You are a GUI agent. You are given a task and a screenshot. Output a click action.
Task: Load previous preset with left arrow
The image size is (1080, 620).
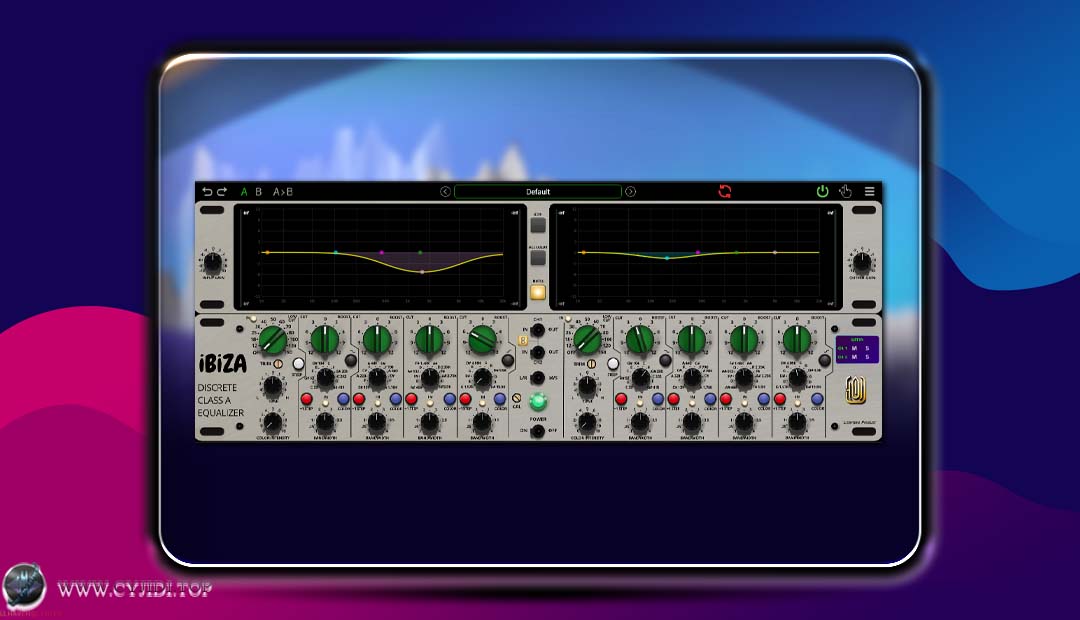pos(445,192)
